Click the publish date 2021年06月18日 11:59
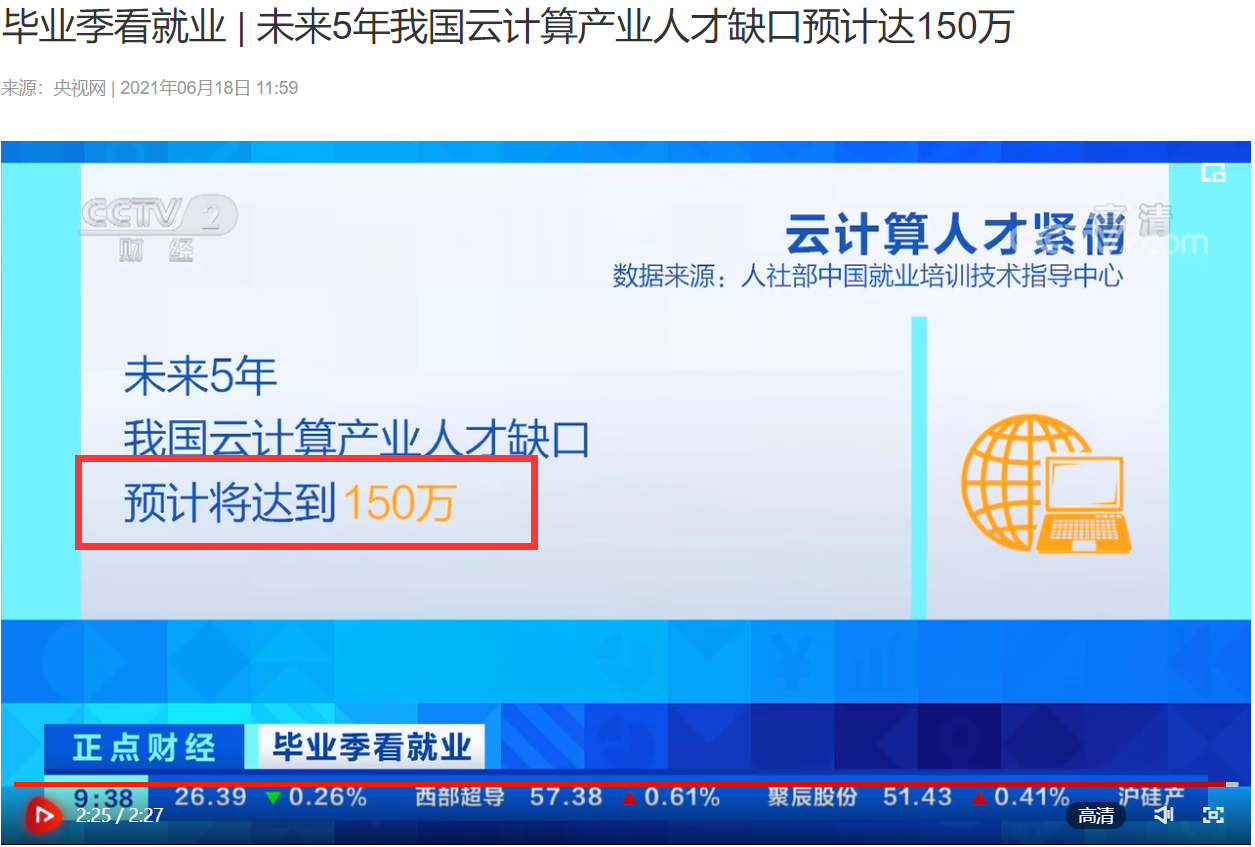 point(209,88)
